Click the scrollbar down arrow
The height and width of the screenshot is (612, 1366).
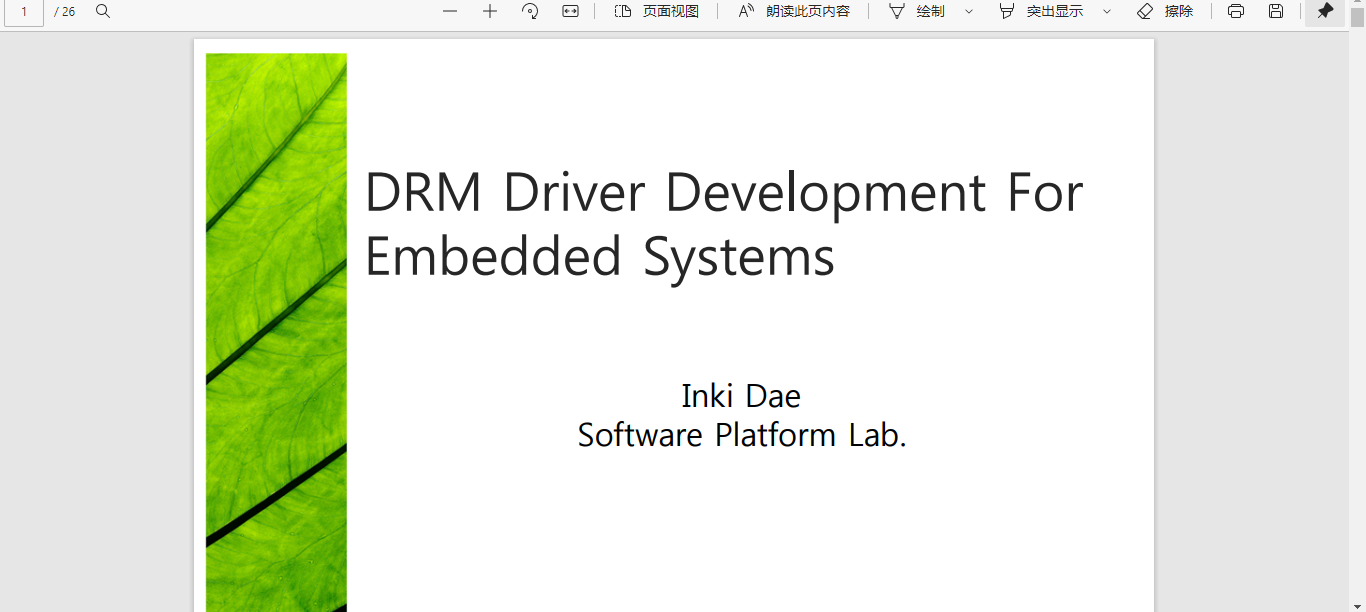1357,604
